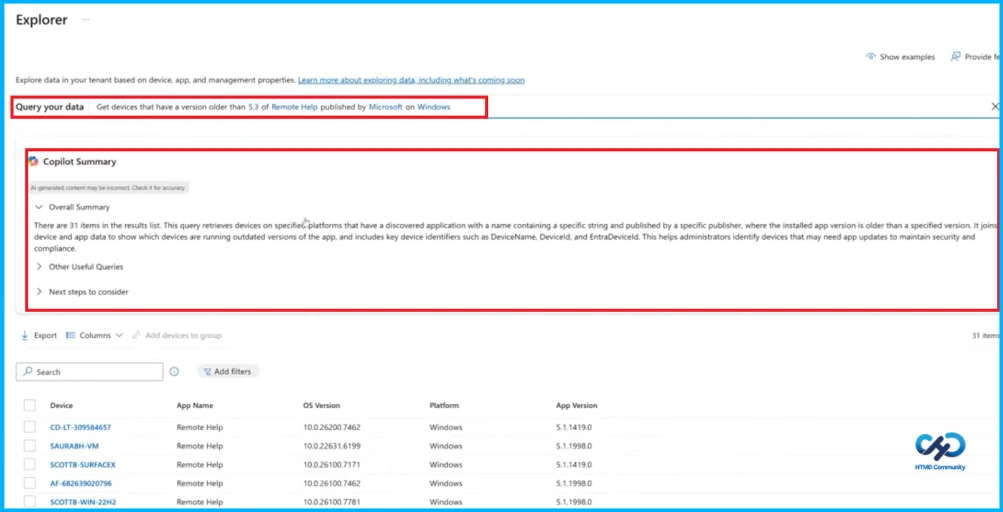Check the box for CD-LT-309584657
The height and width of the screenshot is (512, 1003).
29,427
